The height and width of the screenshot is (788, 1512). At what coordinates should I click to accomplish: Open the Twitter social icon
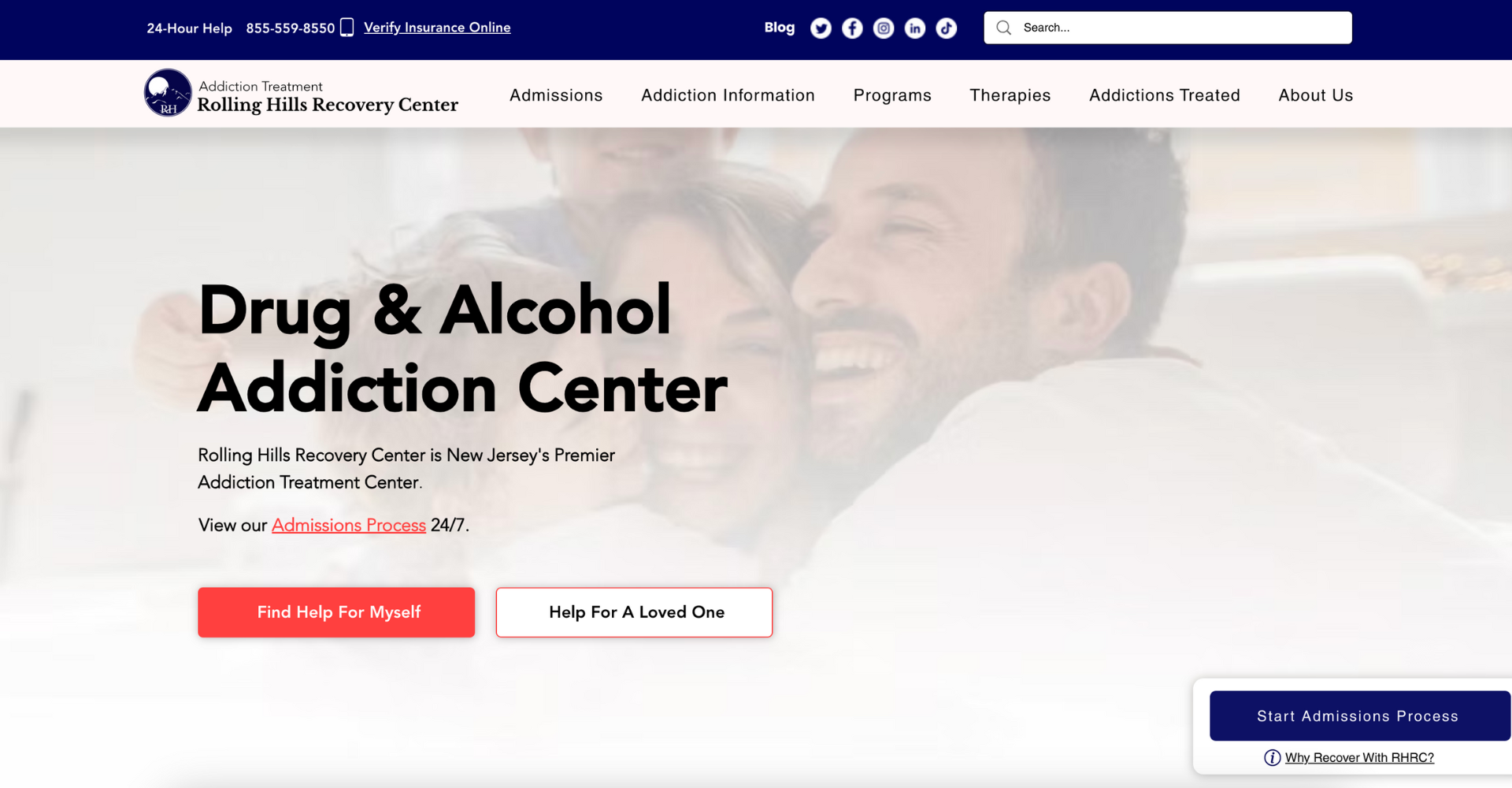(x=821, y=28)
